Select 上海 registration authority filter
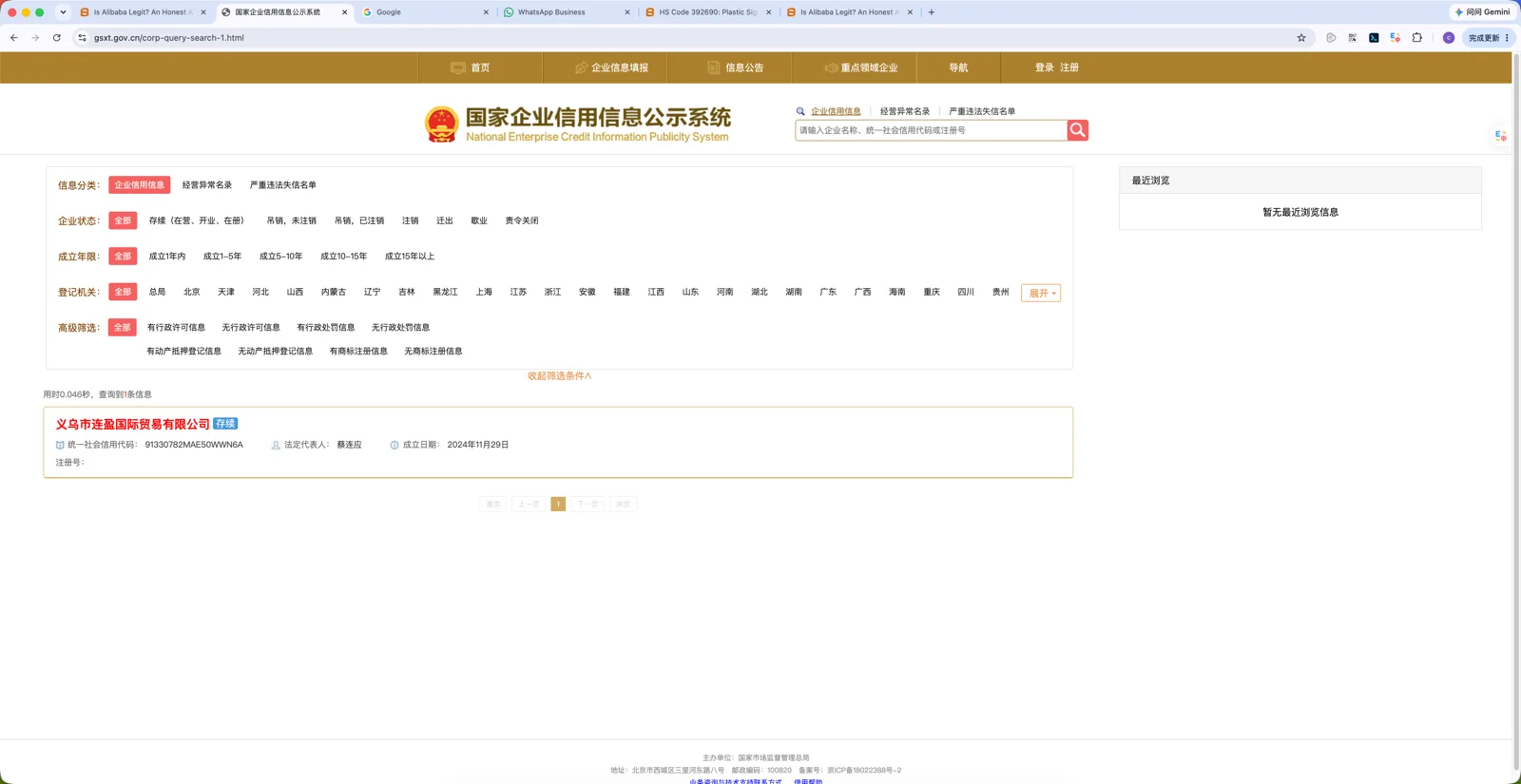Image resolution: width=1521 pixels, height=784 pixels. pos(484,292)
